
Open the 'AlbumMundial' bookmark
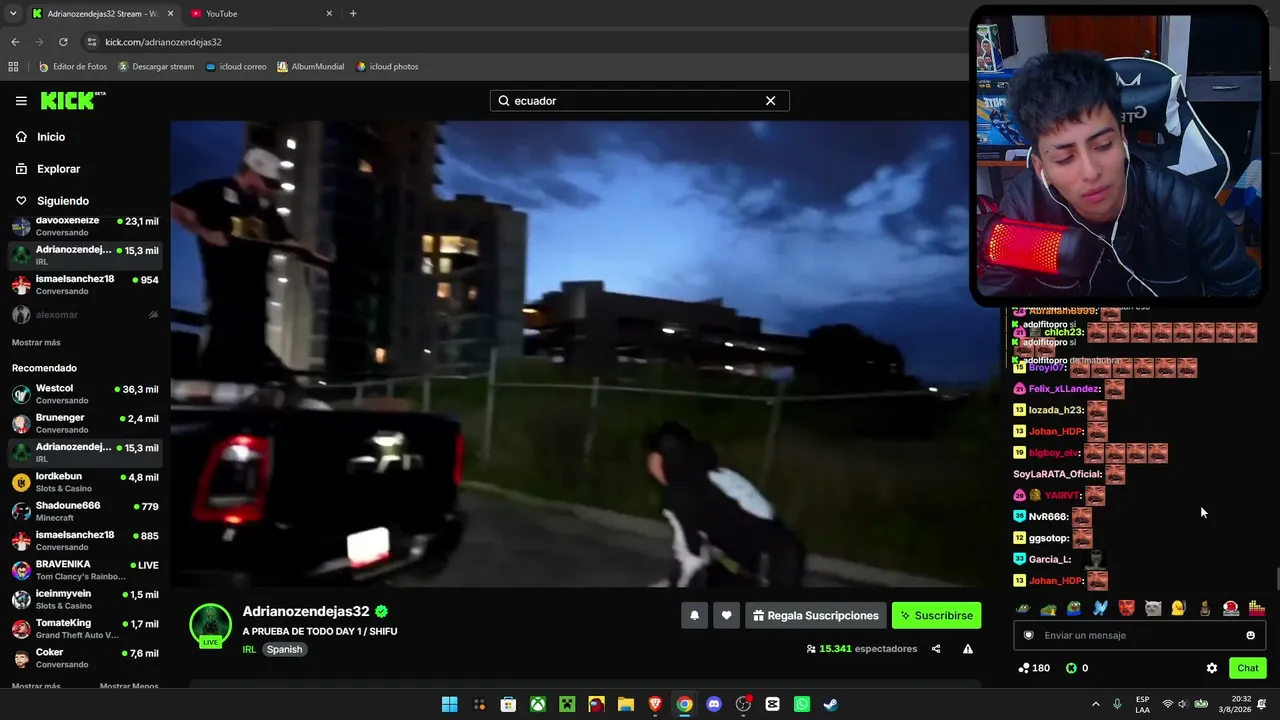[311, 67]
